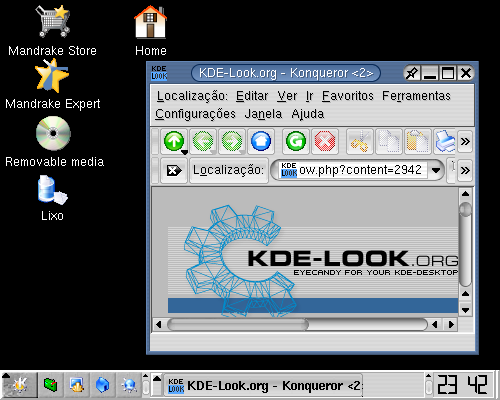Expand main toolbar overflow chevron

465,141
